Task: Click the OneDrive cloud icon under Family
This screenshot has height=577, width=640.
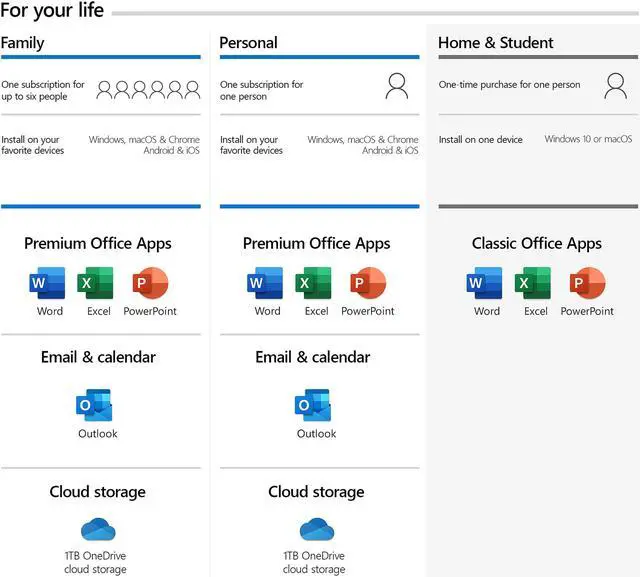Action: tap(97, 529)
